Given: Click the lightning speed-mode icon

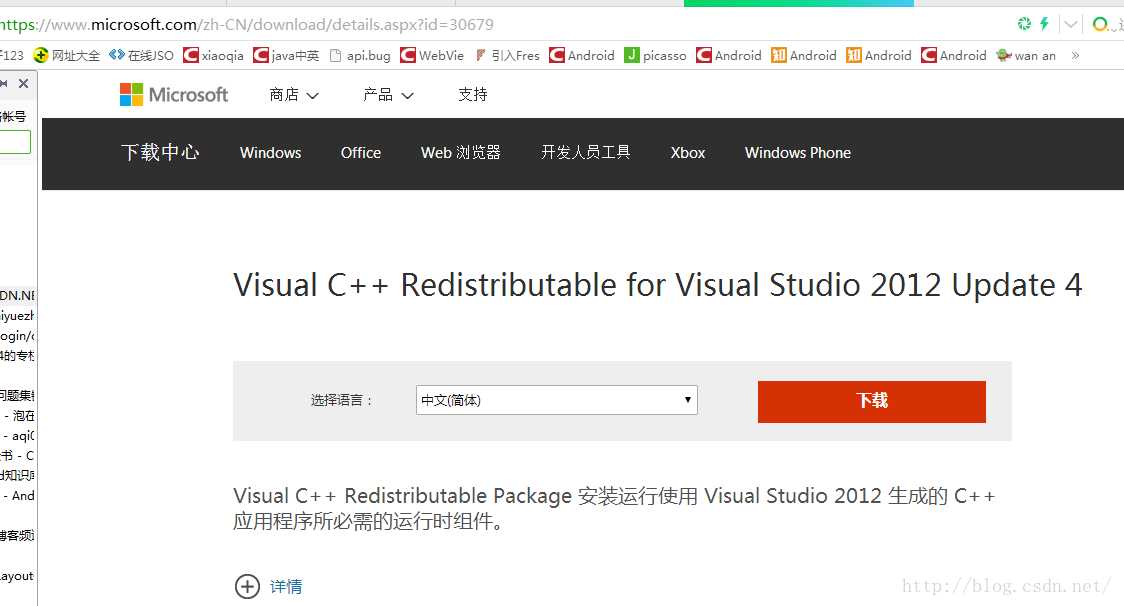Looking at the screenshot, I should (1044, 24).
